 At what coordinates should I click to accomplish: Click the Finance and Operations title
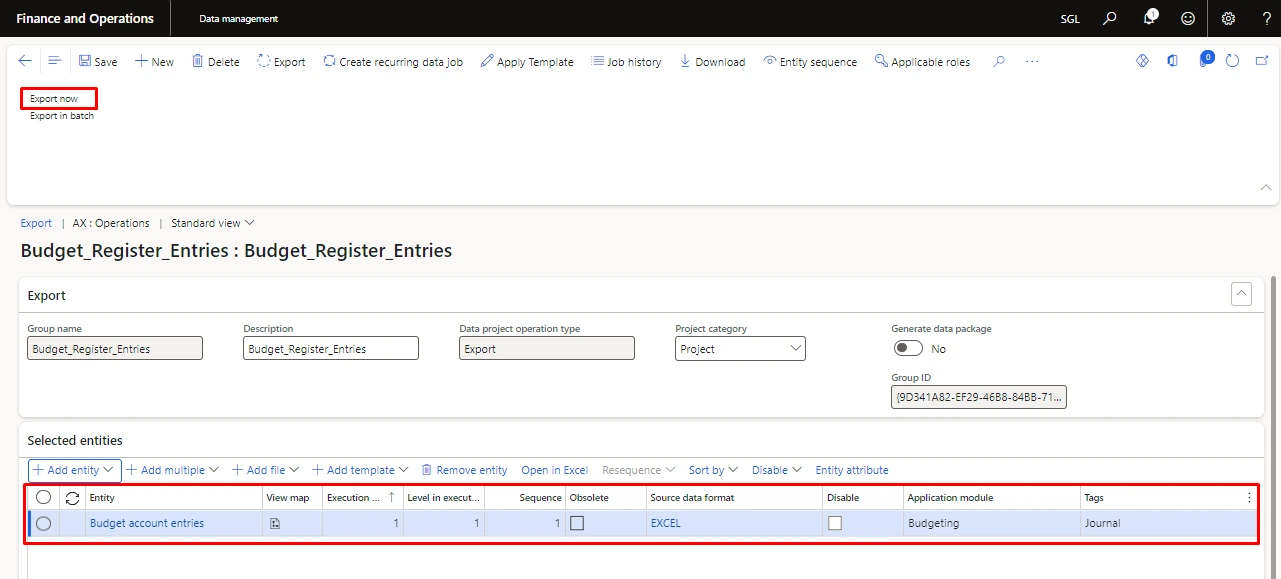[x=85, y=18]
